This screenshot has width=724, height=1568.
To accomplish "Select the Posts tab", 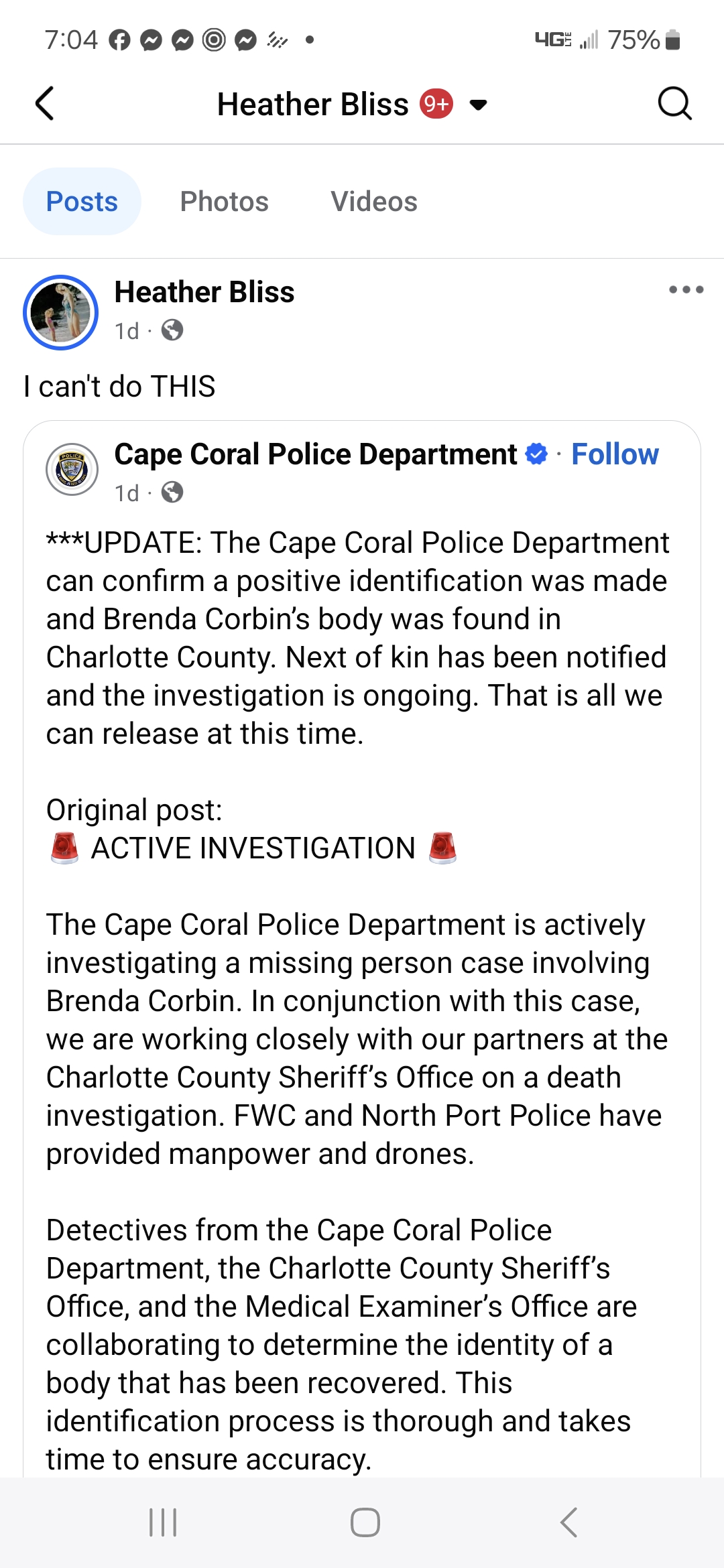I will 82,202.
